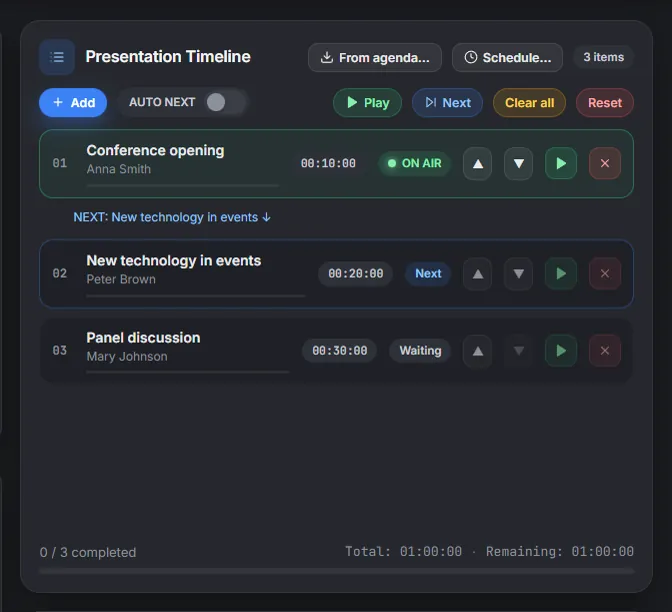Play the New technology in events item
This screenshot has width=672, height=612.
tap(561, 273)
